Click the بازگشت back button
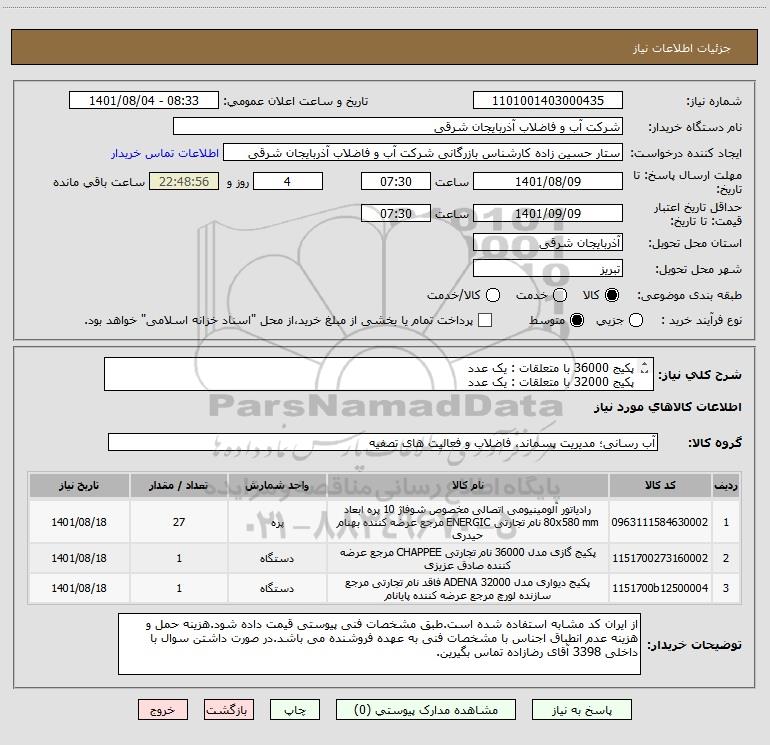 pos(229,710)
